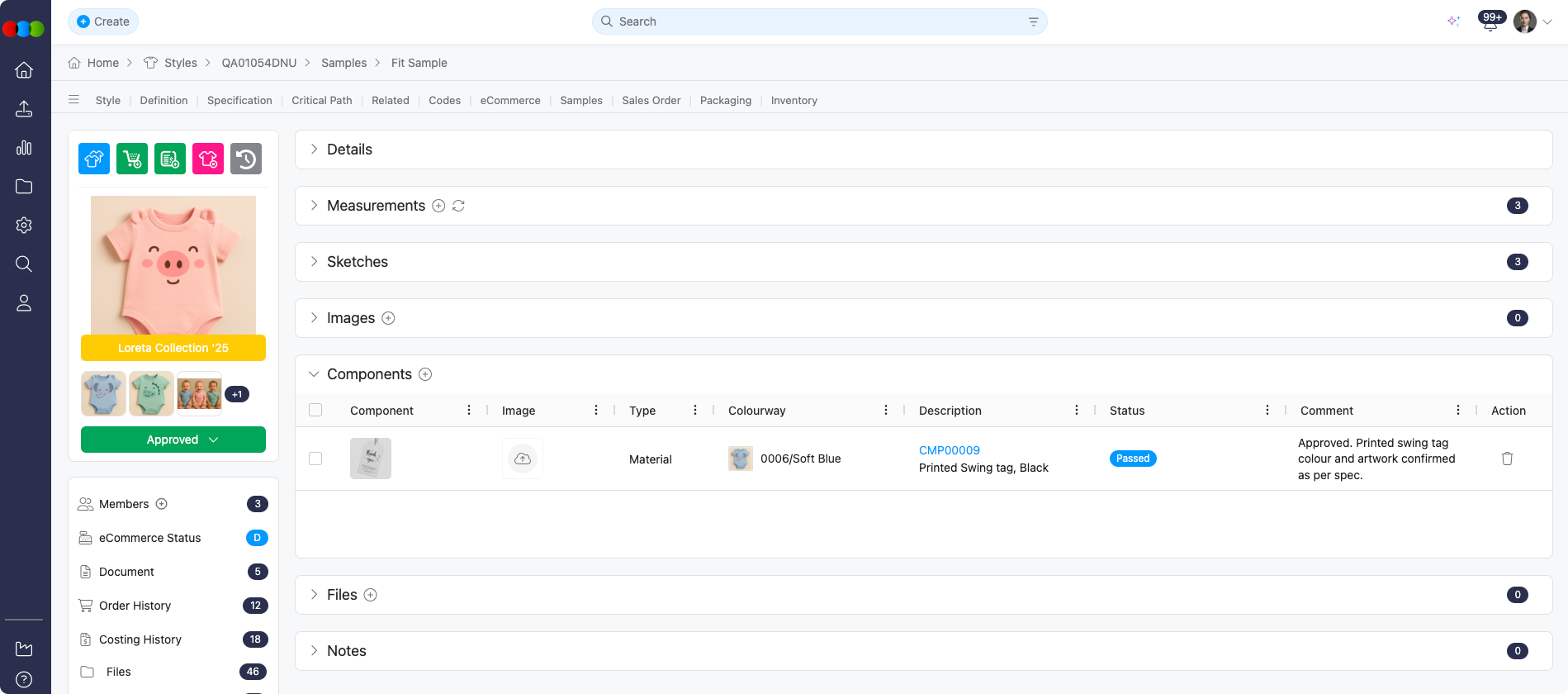Switch to the Inventory tab

(794, 100)
